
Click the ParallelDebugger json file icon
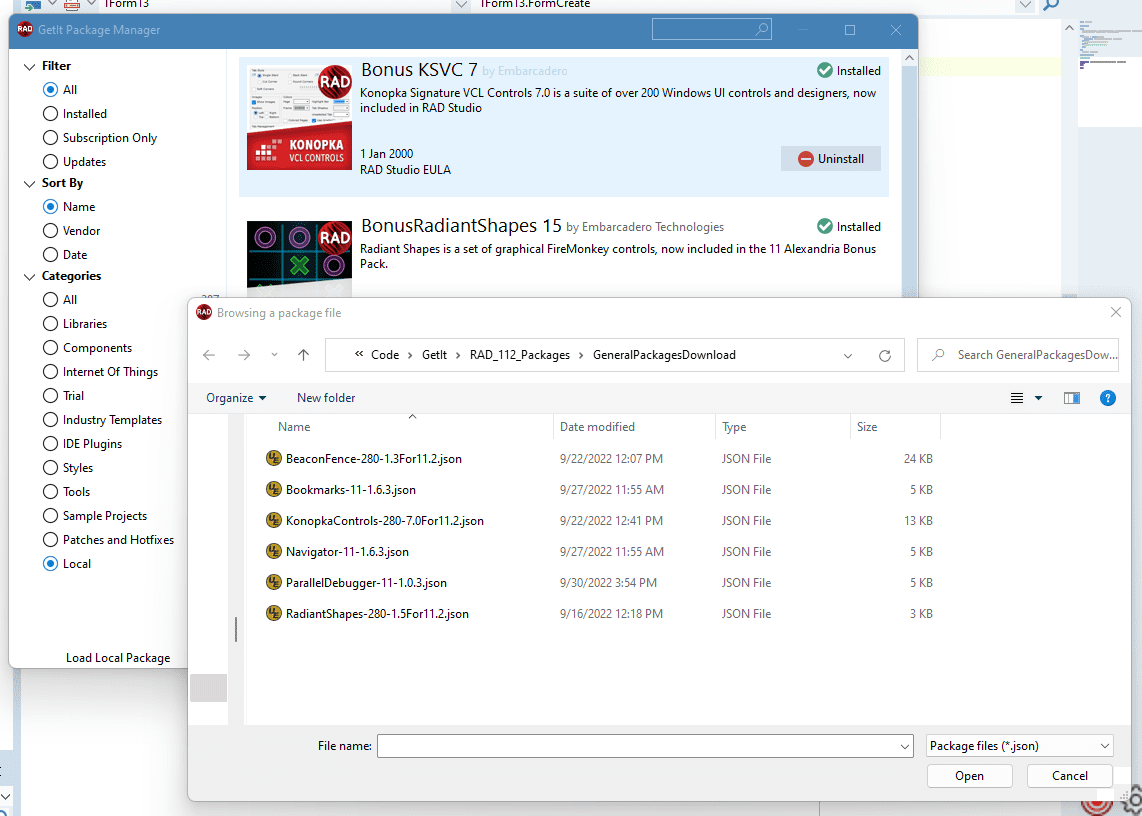point(274,583)
